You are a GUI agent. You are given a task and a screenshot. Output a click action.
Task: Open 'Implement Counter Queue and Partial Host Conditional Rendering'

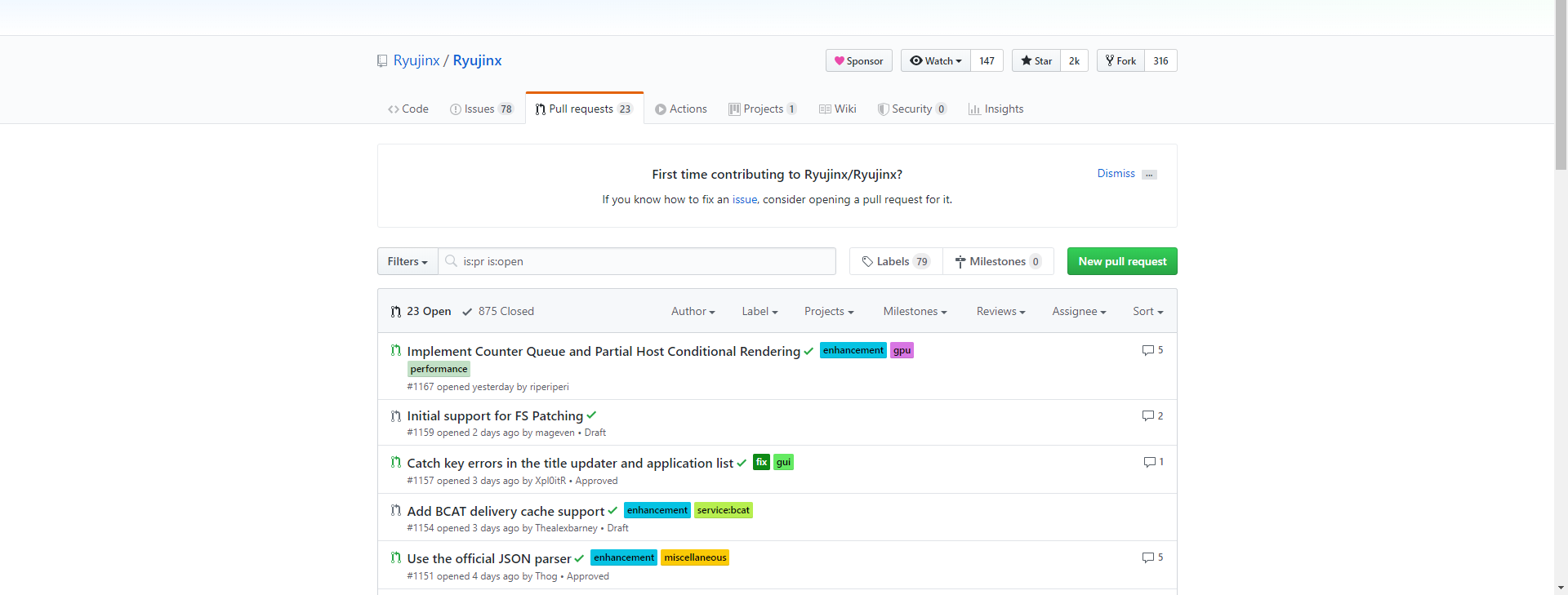pyautogui.click(x=604, y=351)
